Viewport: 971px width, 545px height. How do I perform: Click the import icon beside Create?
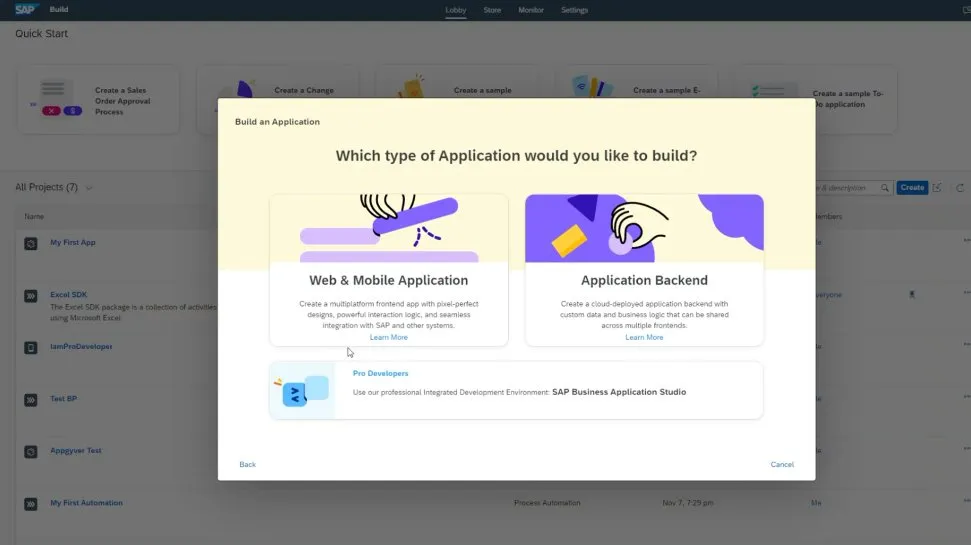click(x=937, y=188)
